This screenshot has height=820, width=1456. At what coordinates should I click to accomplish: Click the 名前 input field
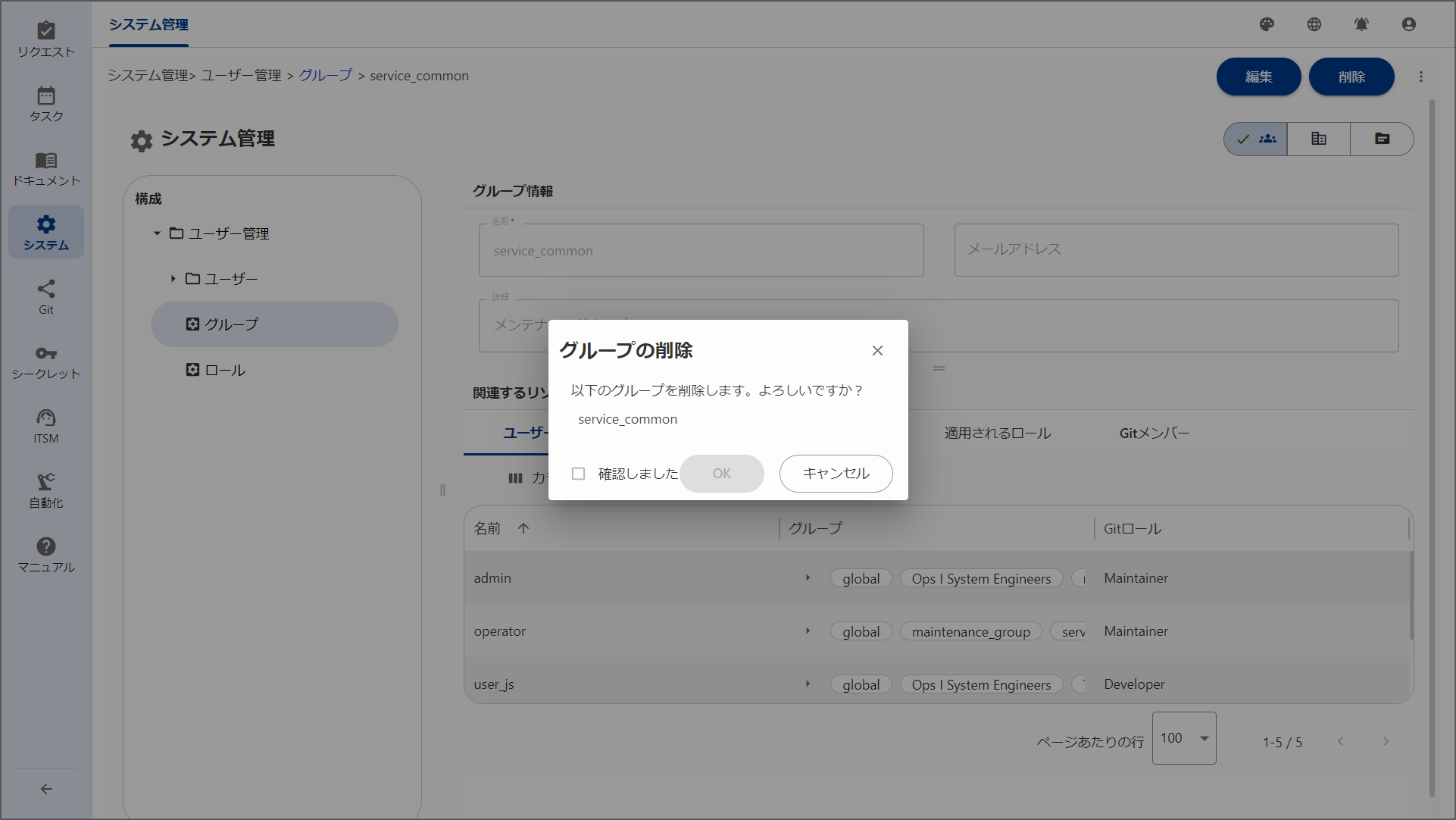(701, 250)
